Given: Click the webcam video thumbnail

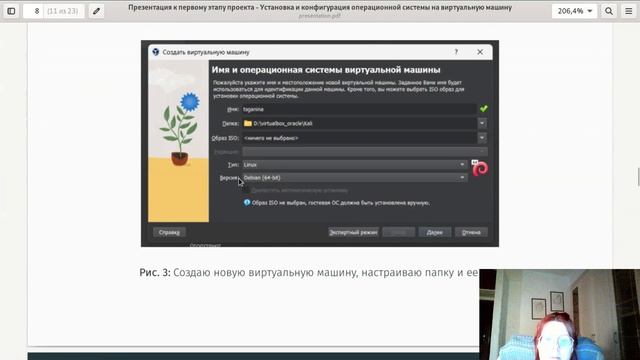Looking at the screenshot, I should pyautogui.click(x=560, y=314).
